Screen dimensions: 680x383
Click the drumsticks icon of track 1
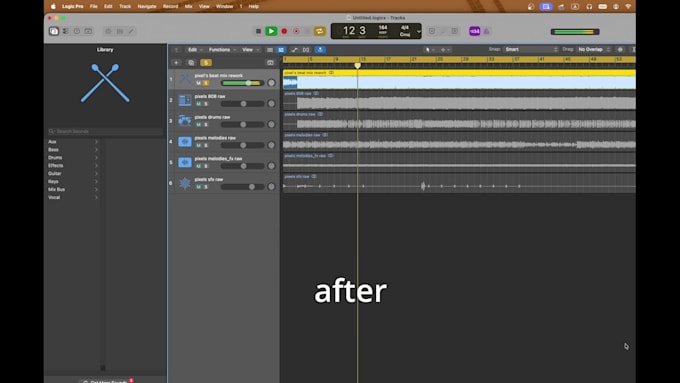(x=185, y=79)
